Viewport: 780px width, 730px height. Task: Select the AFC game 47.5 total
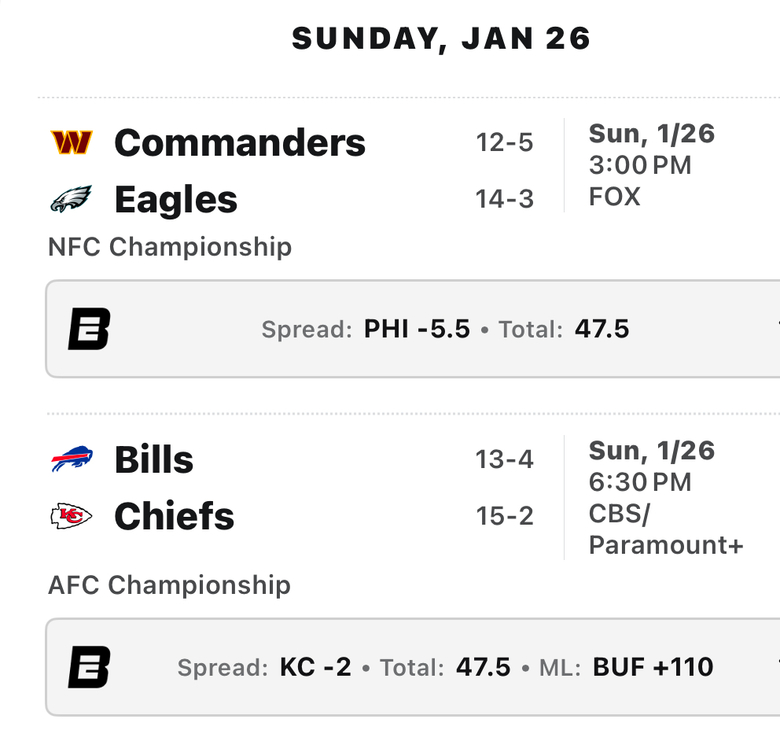point(483,667)
